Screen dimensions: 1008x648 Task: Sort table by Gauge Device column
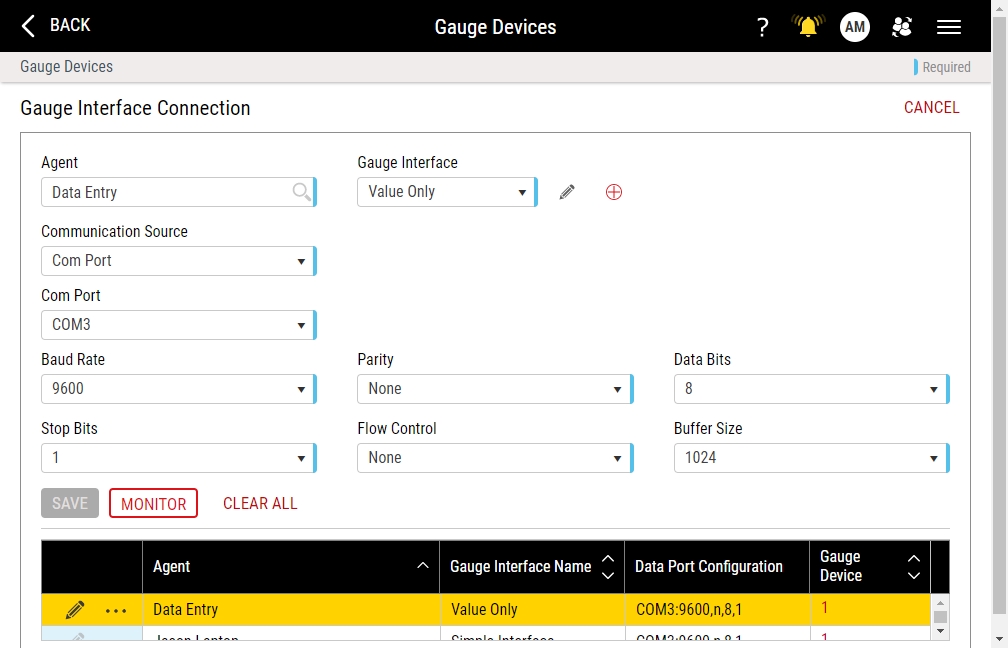pos(911,567)
